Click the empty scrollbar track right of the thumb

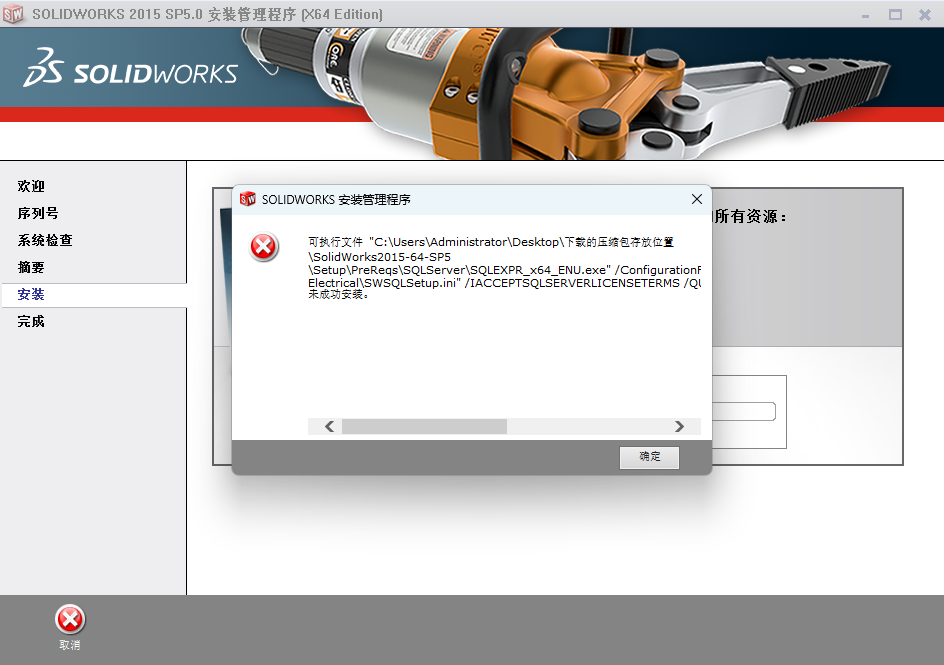pos(590,426)
